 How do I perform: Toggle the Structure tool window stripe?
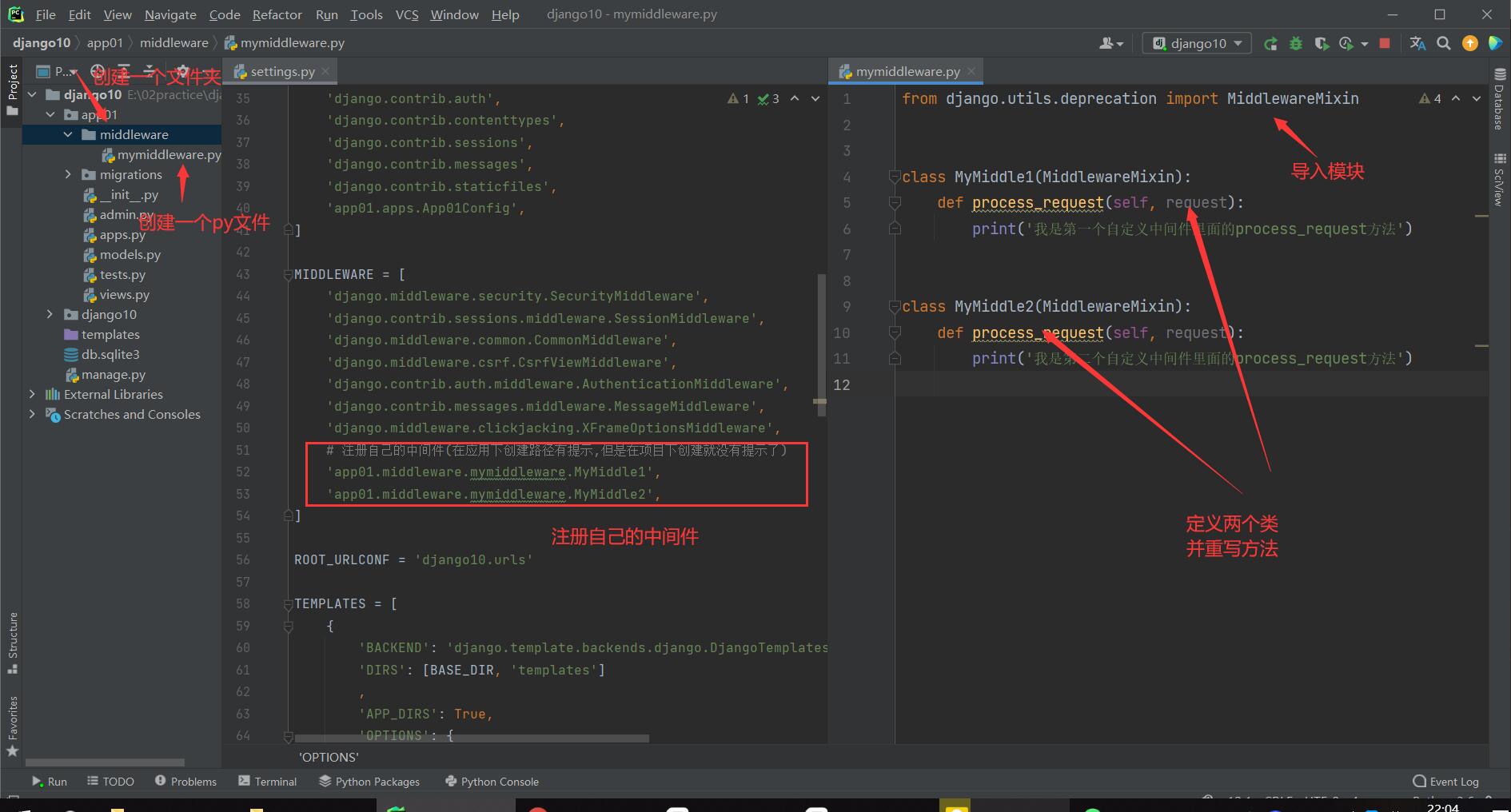coord(12,643)
